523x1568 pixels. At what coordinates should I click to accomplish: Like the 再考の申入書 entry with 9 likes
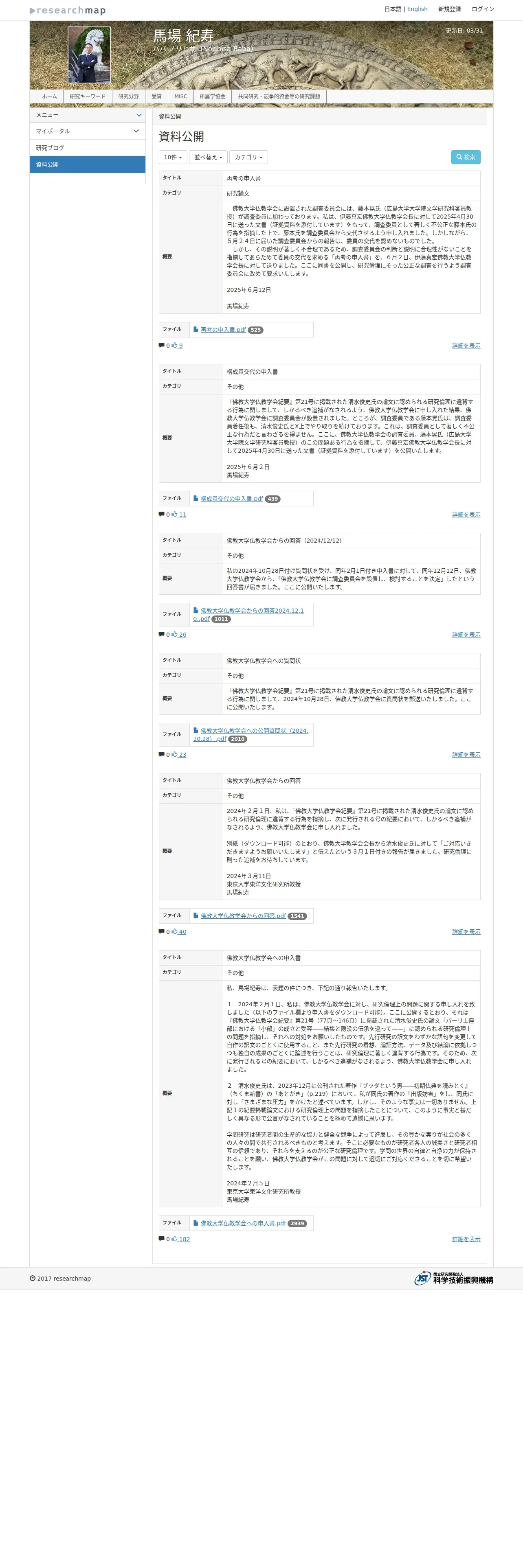click(x=176, y=346)
